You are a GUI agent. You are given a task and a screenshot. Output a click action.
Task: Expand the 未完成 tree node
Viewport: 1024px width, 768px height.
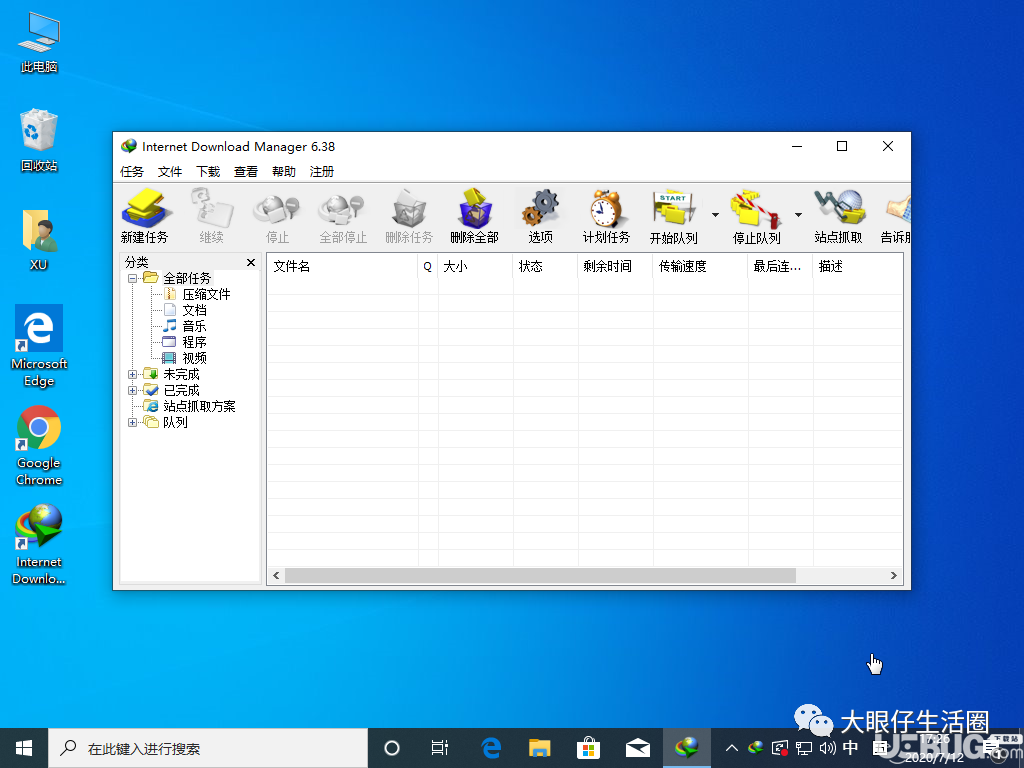point(133,374)
